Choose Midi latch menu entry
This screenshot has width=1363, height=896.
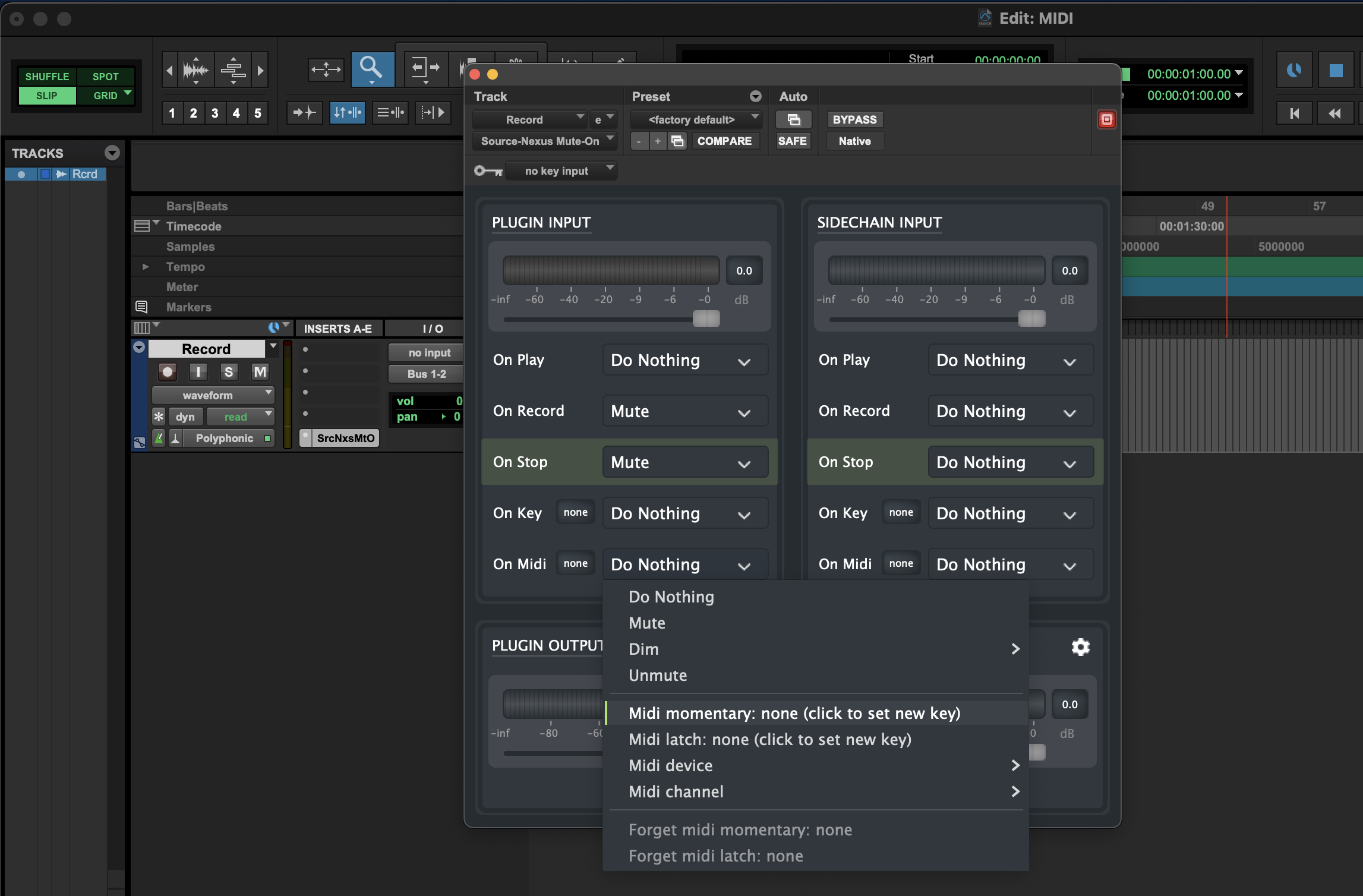click(x=769, y=739)
